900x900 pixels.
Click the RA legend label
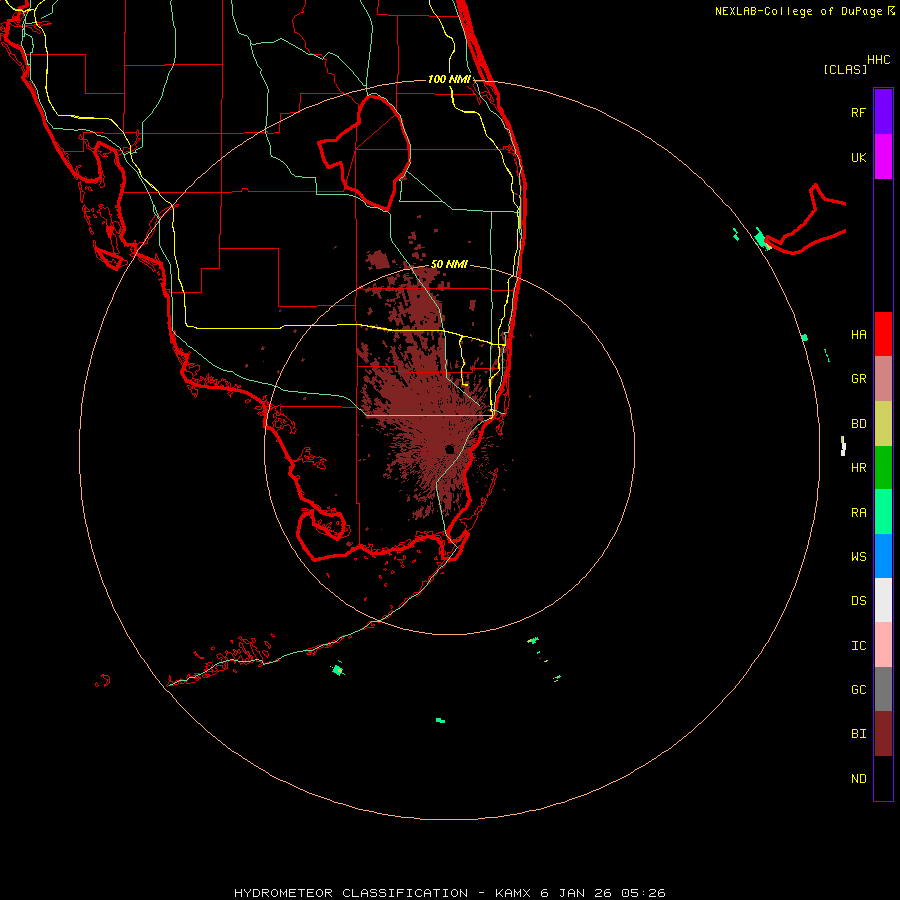pos(858,513)
